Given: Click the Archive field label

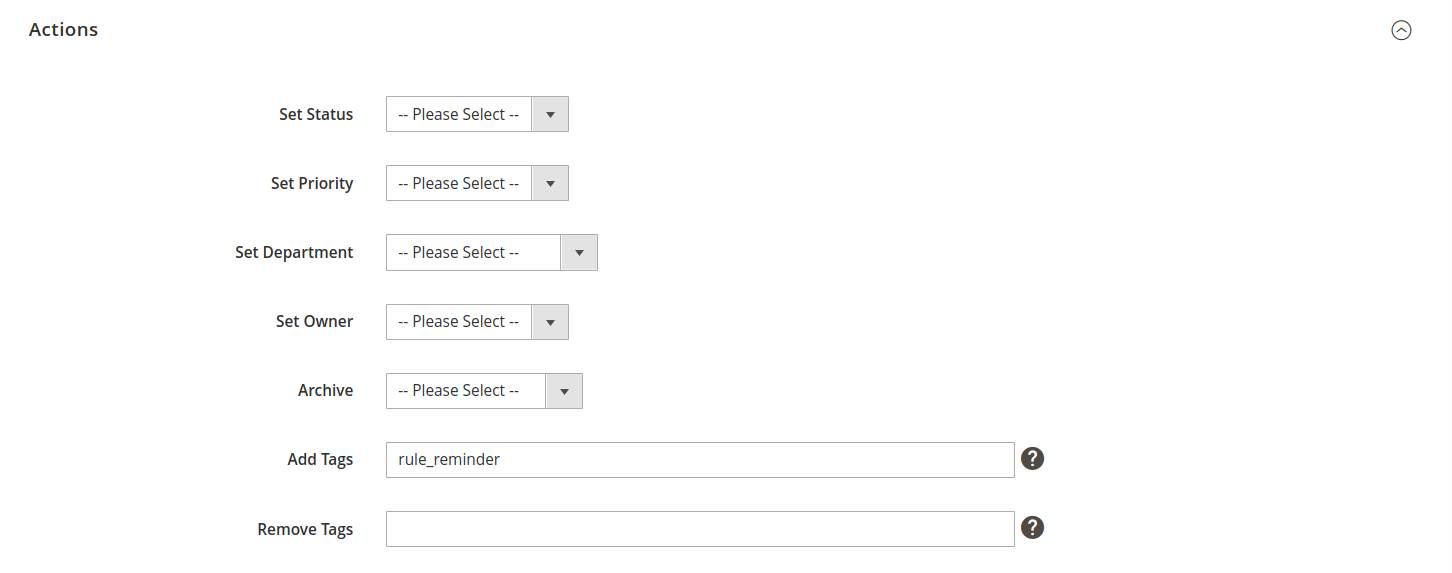Looking at the screenshot, I should (x=325, y=390).
